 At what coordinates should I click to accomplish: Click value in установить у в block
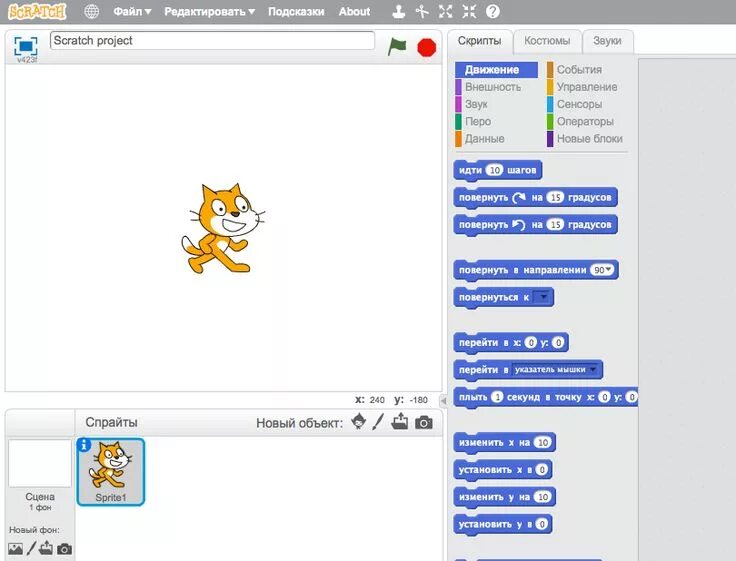click(x=542, y=524)
